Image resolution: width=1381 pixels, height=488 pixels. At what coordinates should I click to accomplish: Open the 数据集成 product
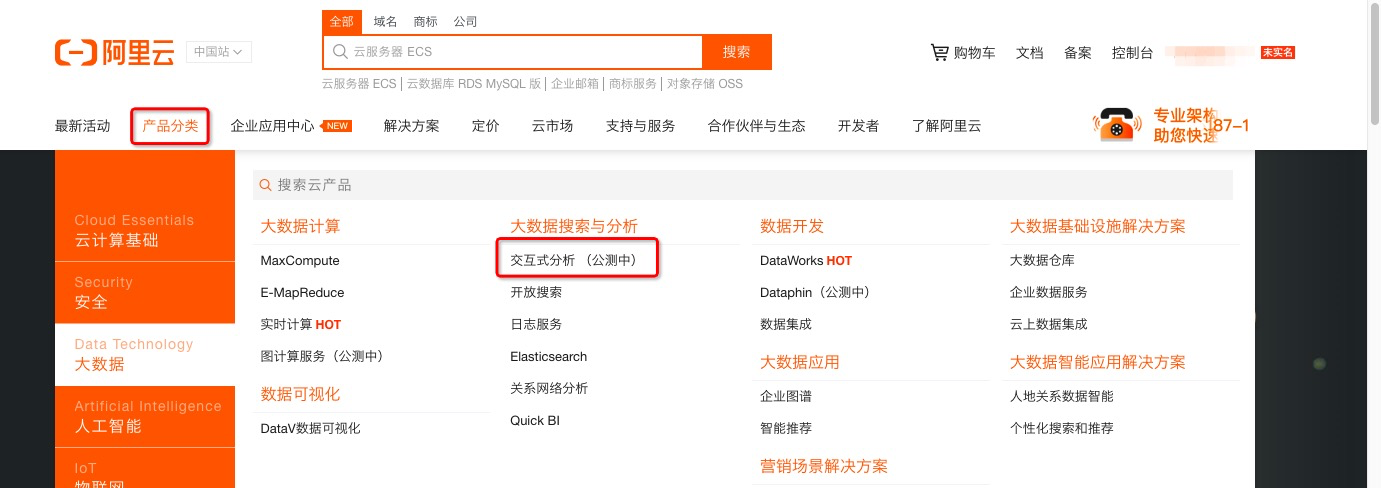[786, 324]
